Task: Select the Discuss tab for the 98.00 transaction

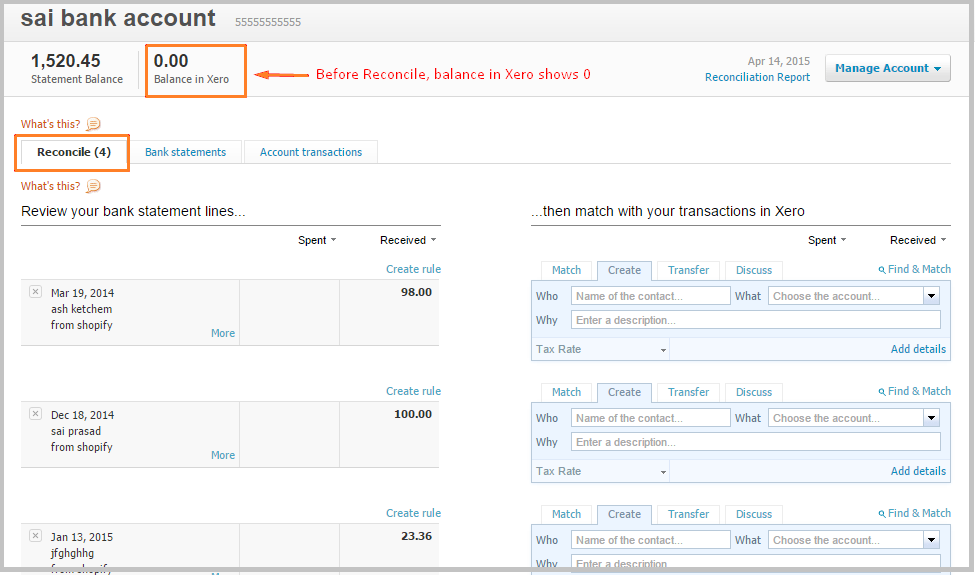Action: coord(754,270)
